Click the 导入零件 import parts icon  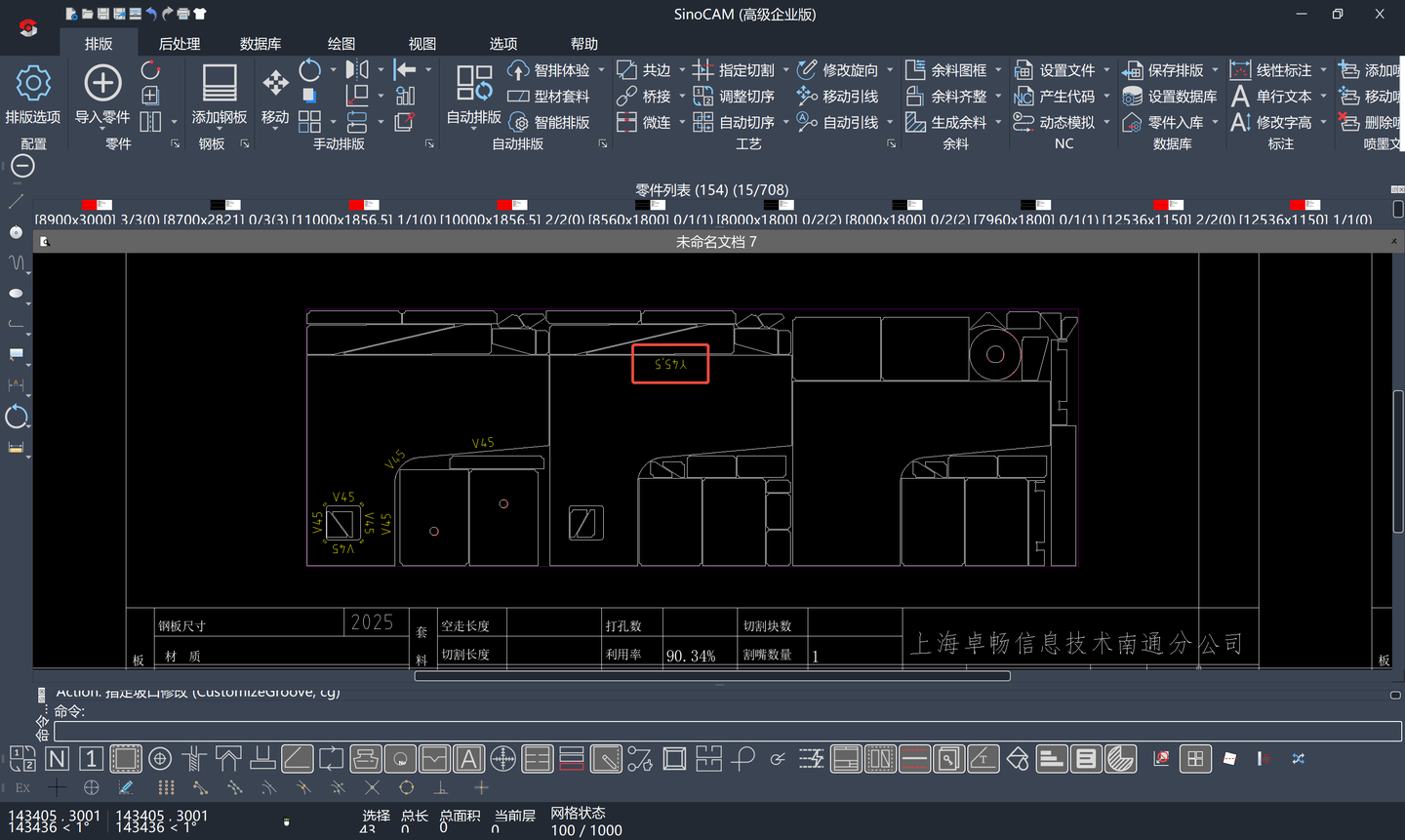(102, 84)
